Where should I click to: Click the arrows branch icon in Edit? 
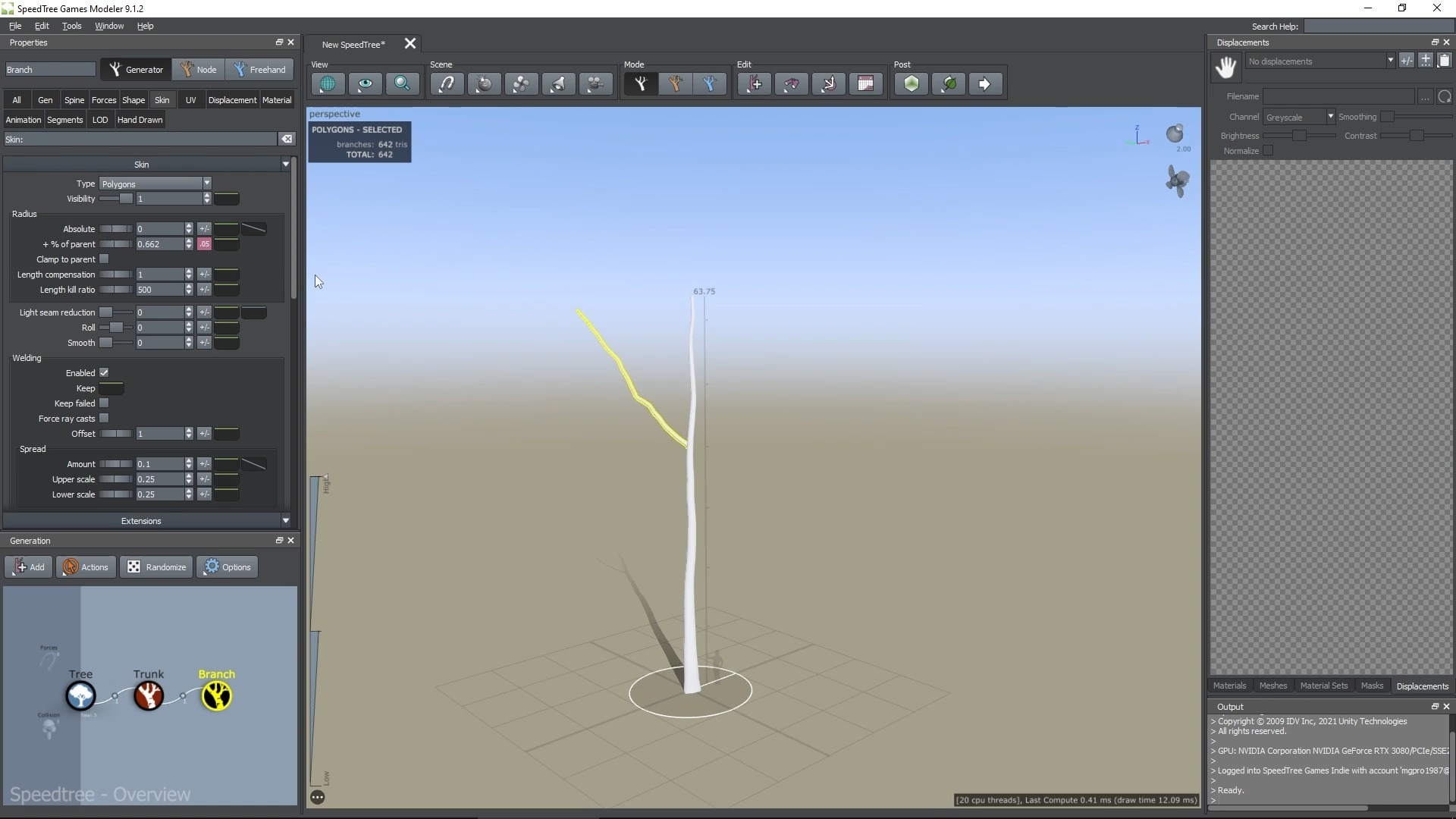point(829,84)
